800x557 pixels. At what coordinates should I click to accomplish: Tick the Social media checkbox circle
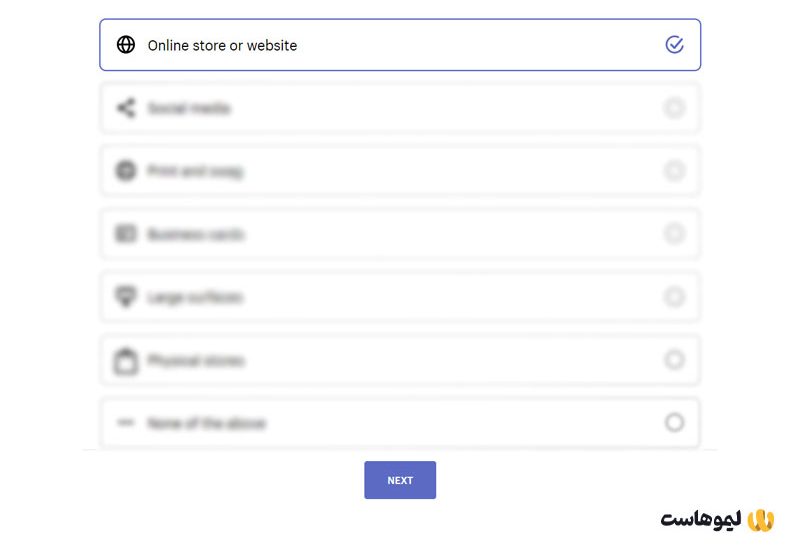(675, 108)
